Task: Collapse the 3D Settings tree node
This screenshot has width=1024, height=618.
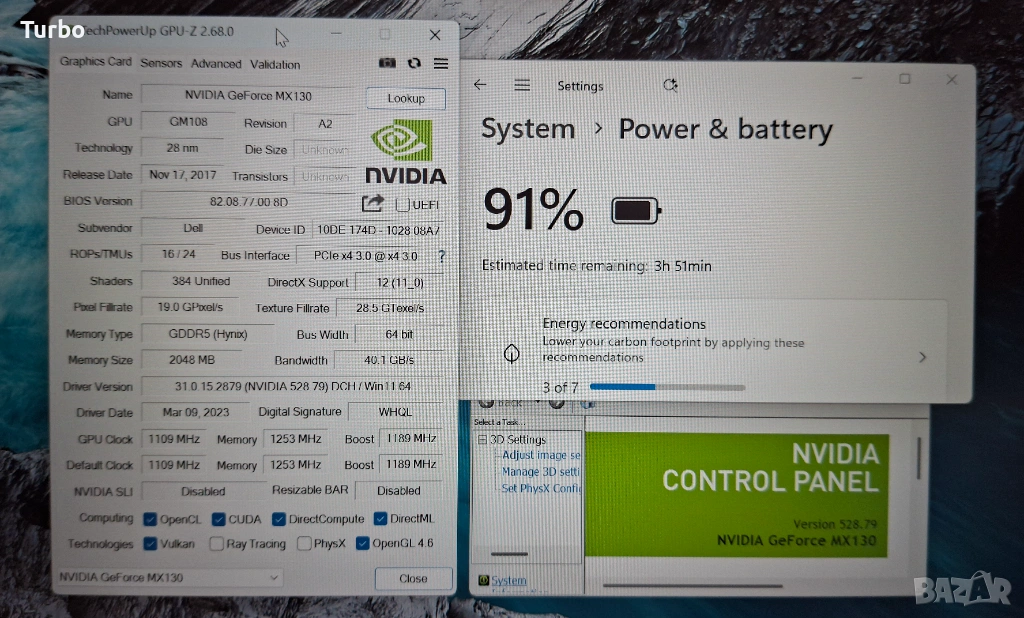Action: point(482,440)
